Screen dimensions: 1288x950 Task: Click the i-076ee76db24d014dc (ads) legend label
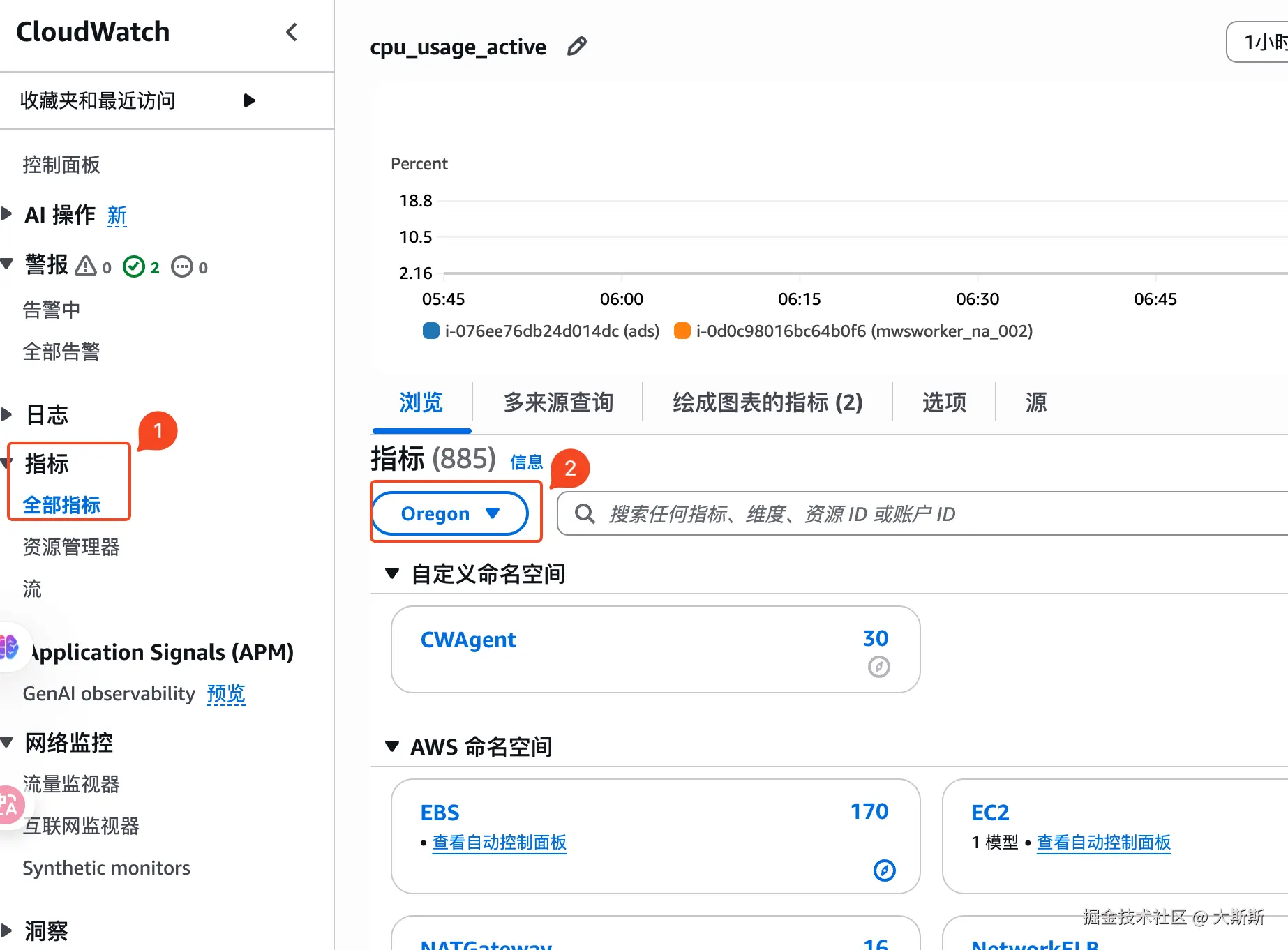[552, 331]
